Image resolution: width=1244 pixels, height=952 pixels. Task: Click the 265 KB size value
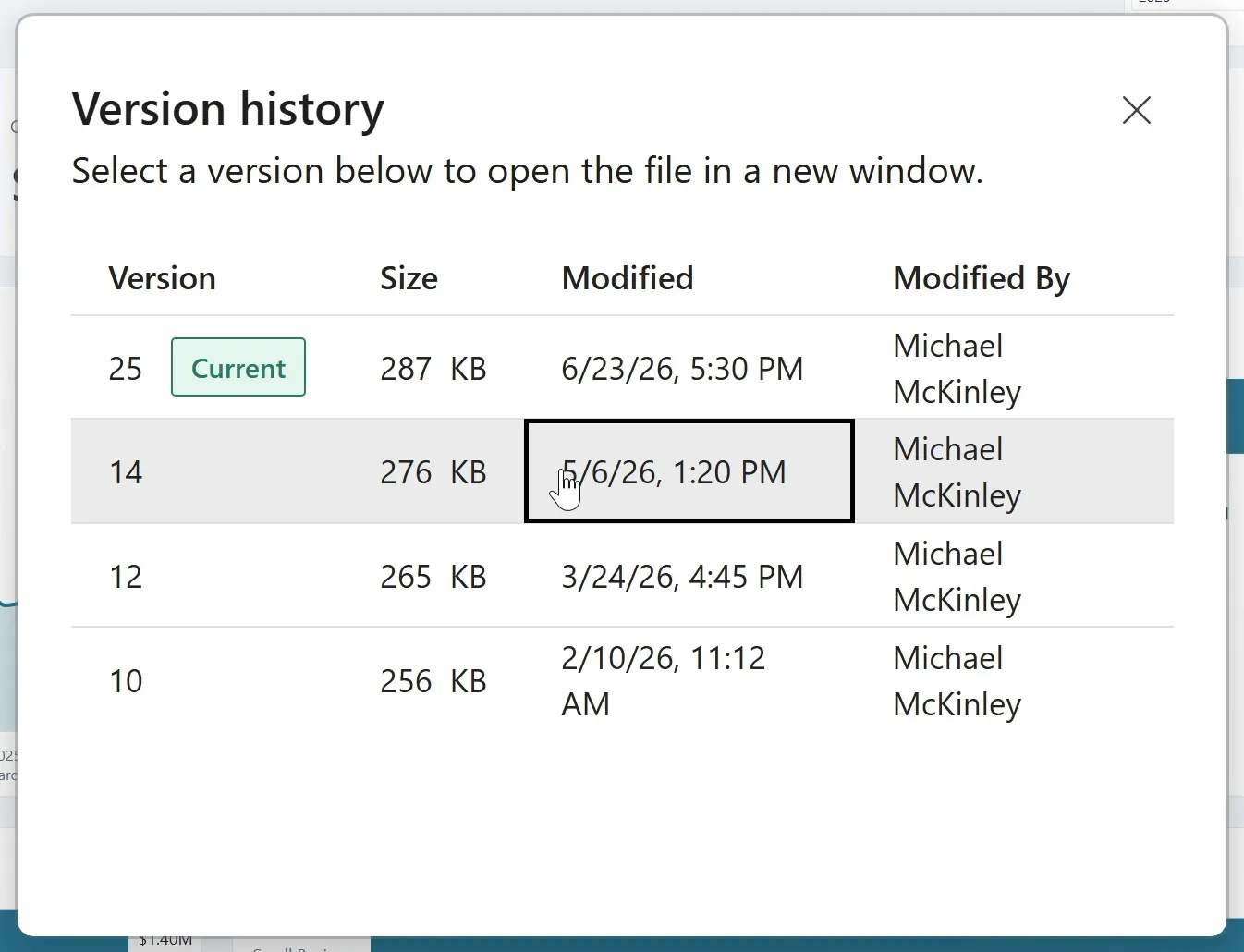(433, 577)
